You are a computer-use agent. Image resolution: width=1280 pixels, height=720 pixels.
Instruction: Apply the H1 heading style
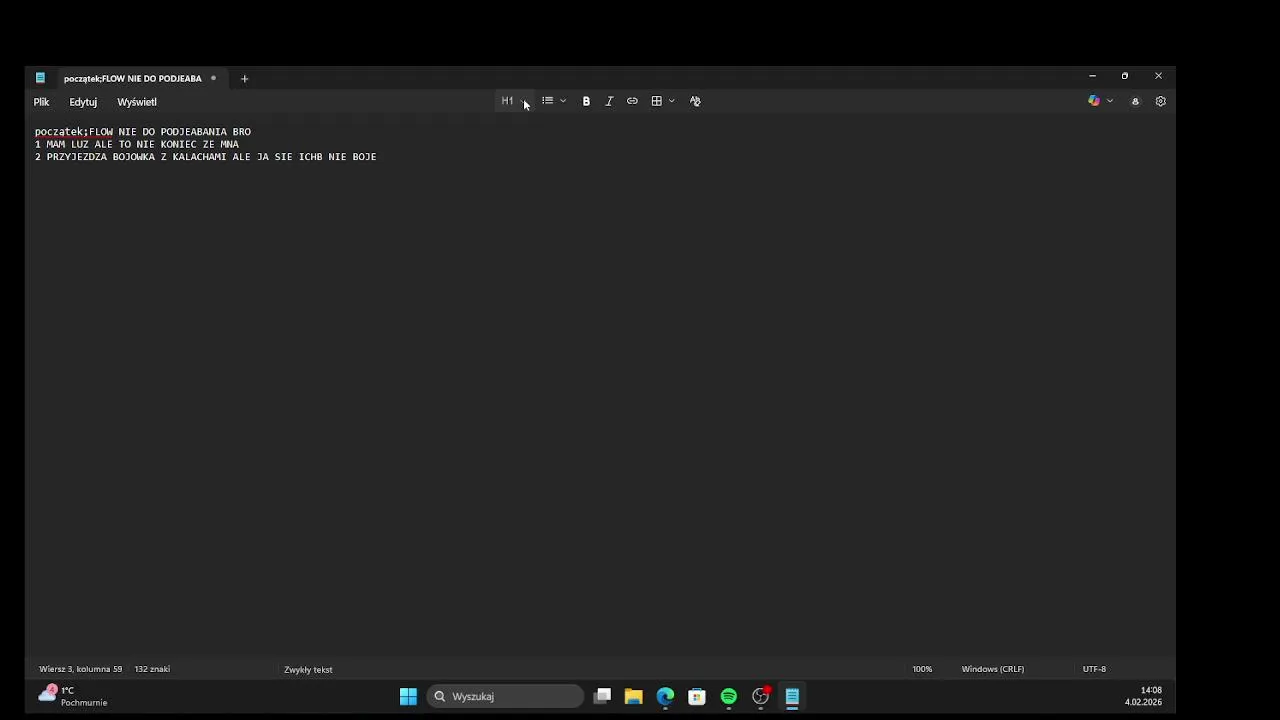[x=507, y=101]
